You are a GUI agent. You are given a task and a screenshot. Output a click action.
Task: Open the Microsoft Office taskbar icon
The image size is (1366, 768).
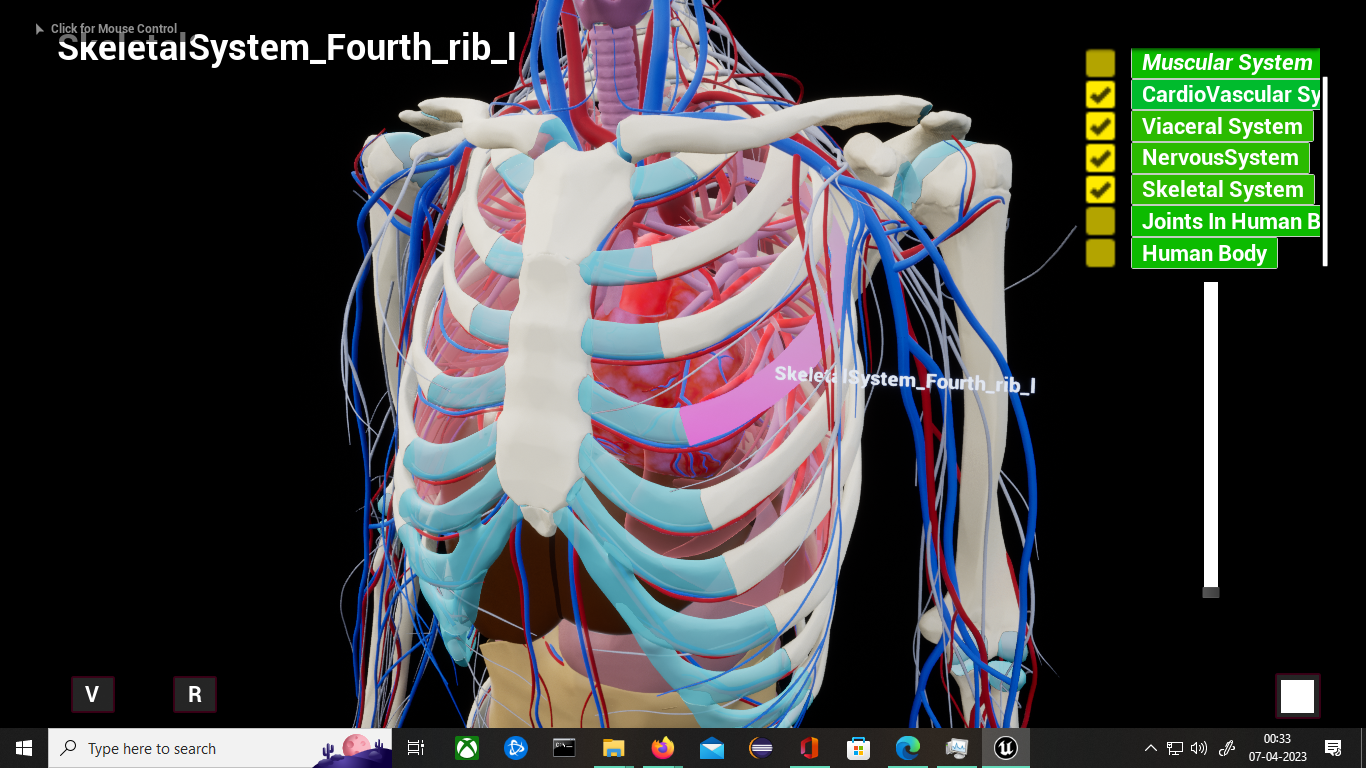coord(810,747)
